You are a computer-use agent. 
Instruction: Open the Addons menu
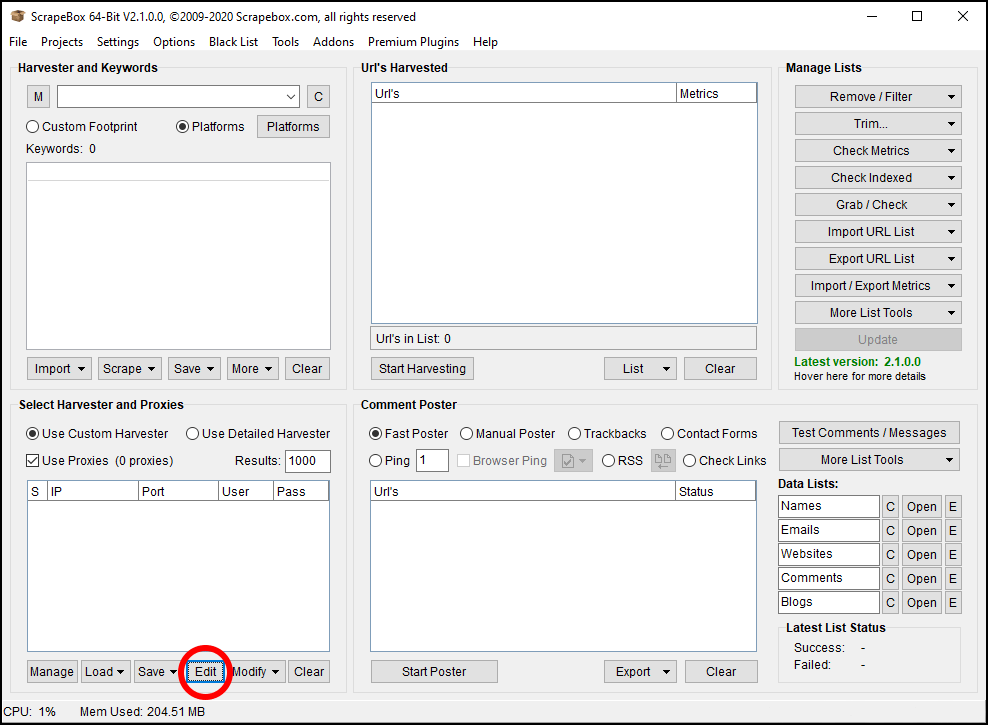tap(333, 42)
